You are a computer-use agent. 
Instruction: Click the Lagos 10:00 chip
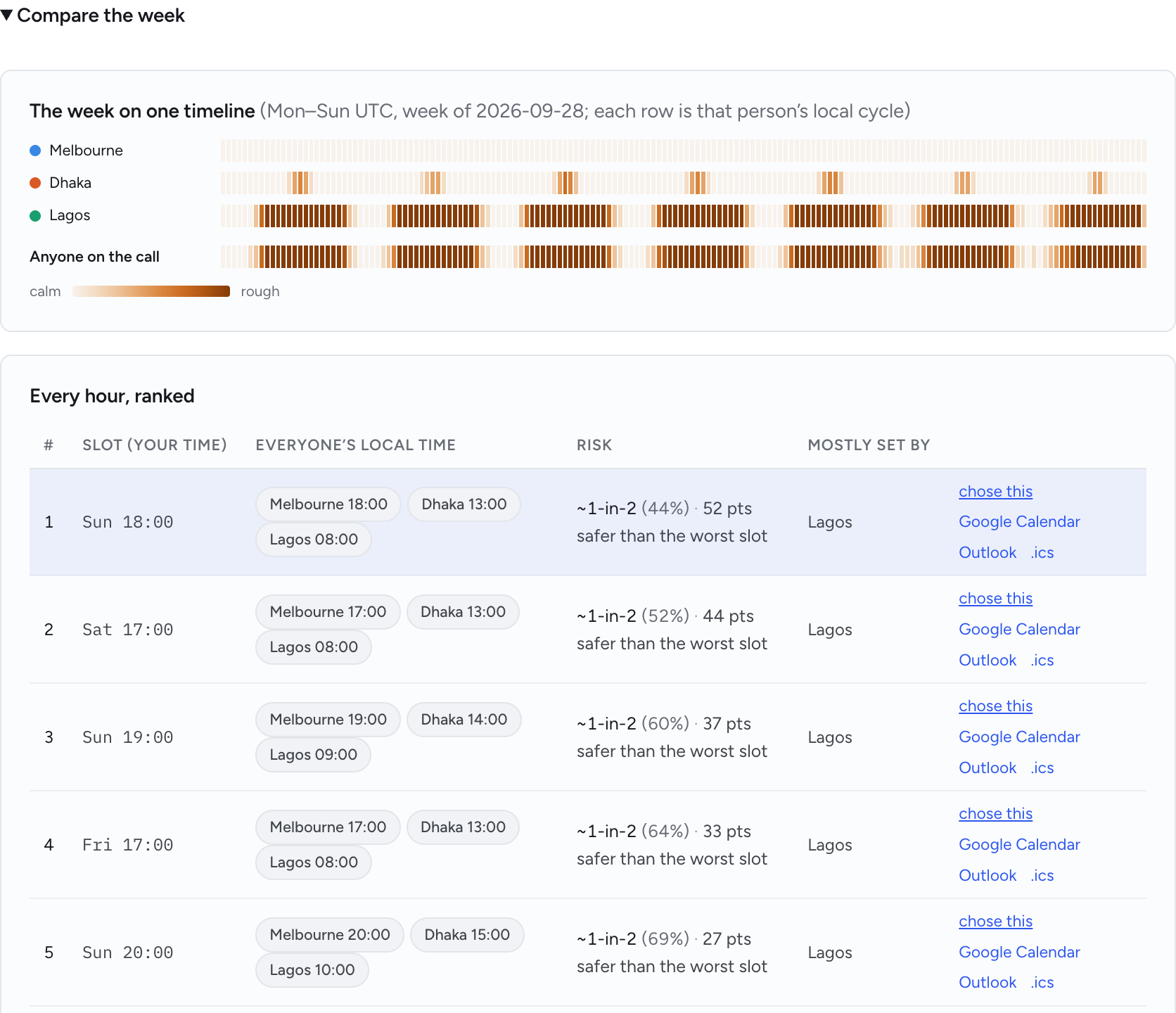[x=312, y=970]
